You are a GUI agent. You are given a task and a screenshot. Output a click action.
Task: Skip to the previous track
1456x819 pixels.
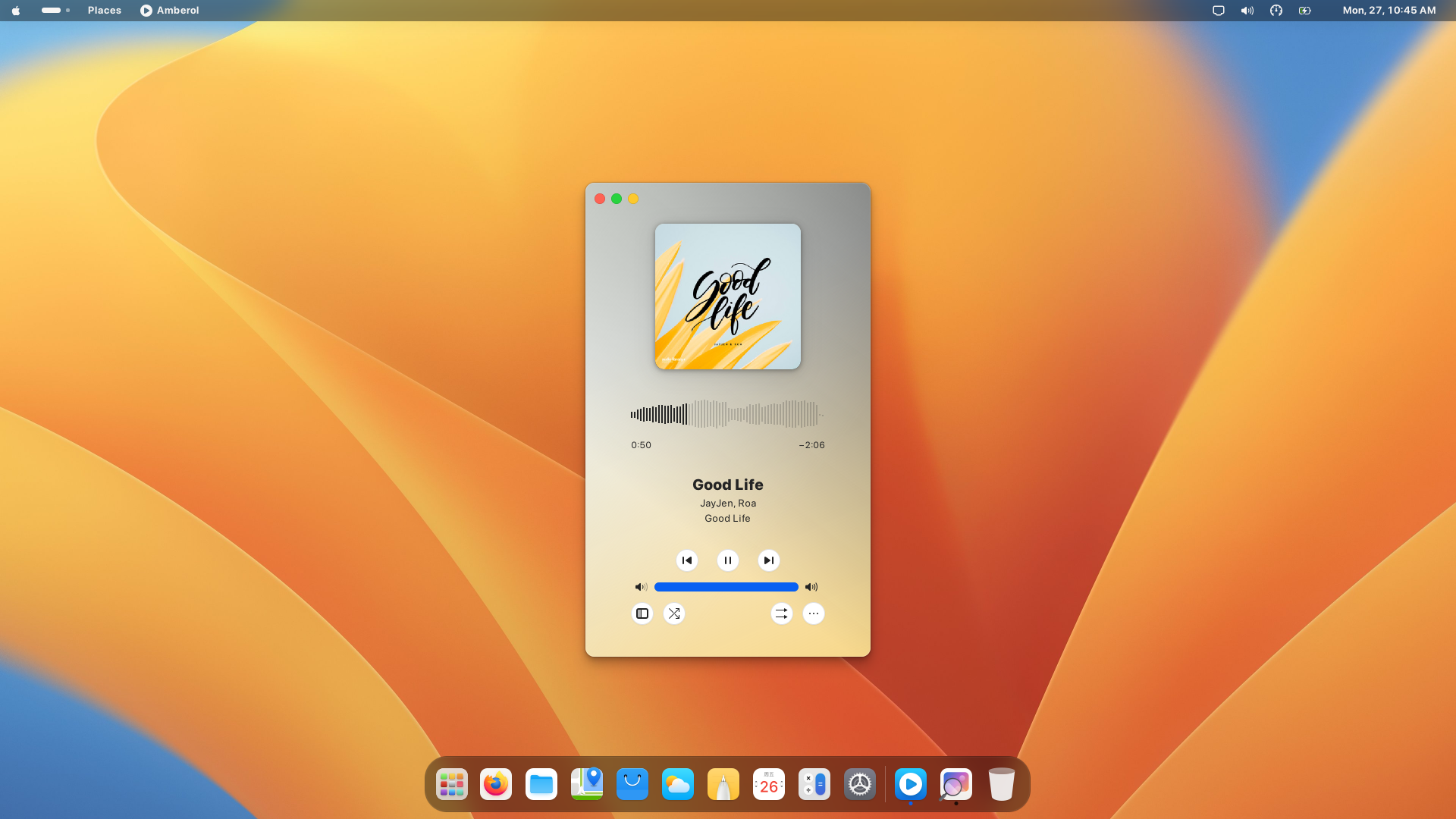click(x=687, y=560)
